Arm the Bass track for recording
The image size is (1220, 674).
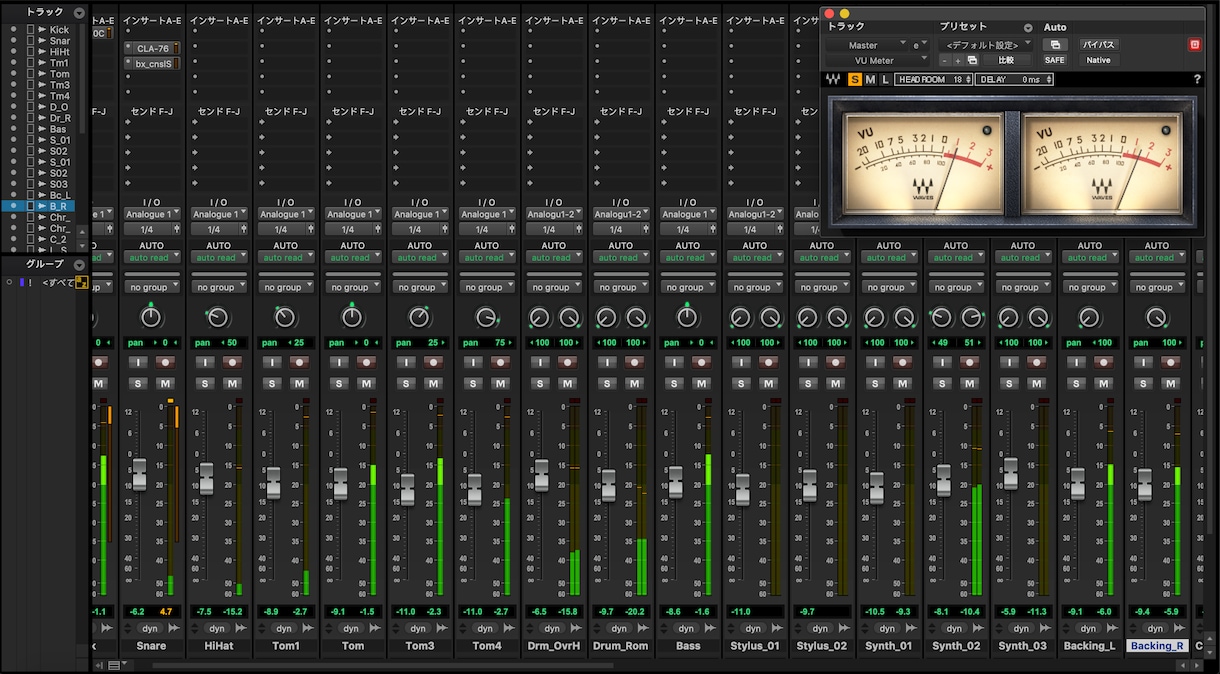[x=700, y=362]
